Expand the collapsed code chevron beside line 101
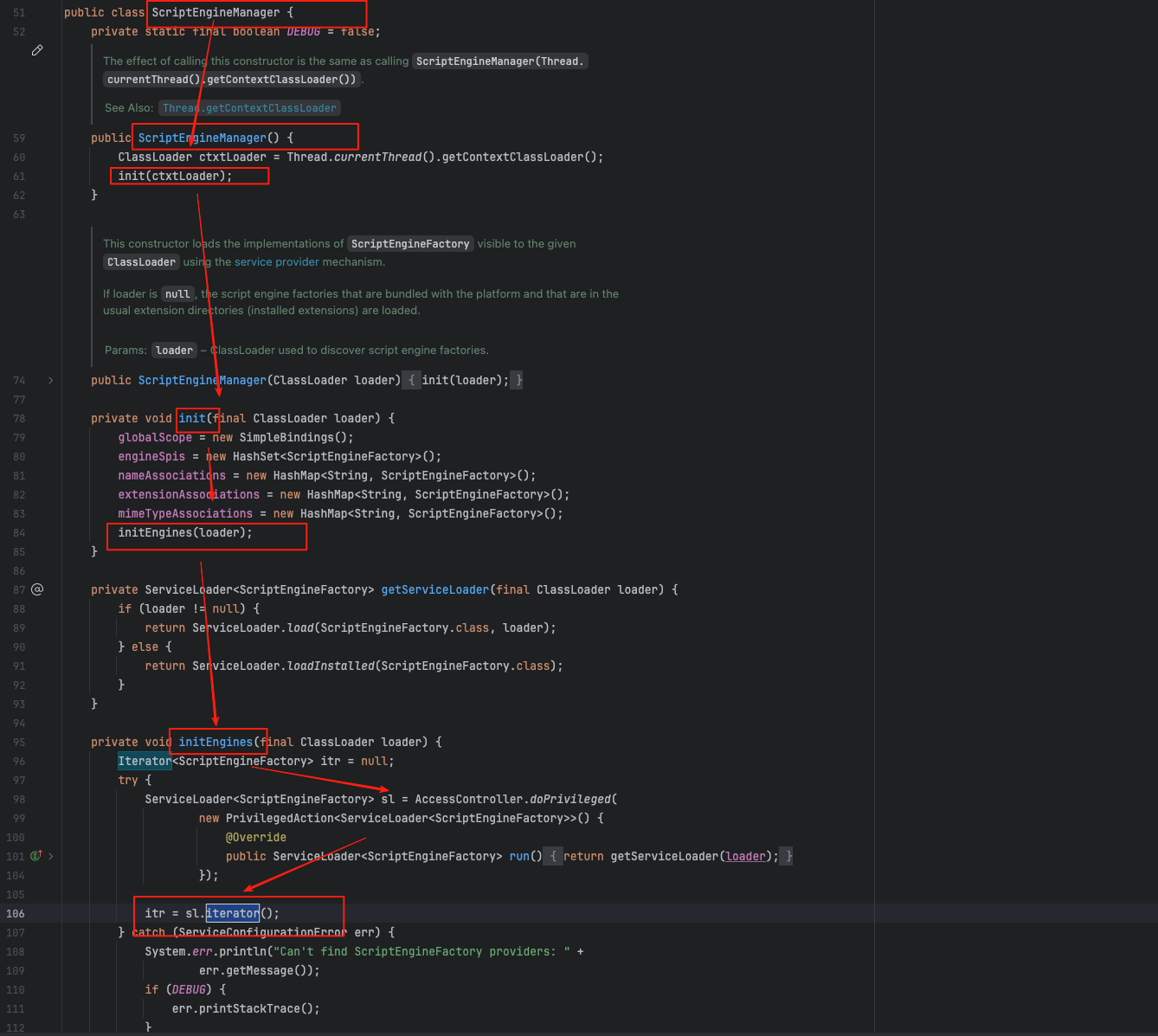The height and width of the screenshot is (1036, 1158). pyautogui.click(x=50, y=855)
